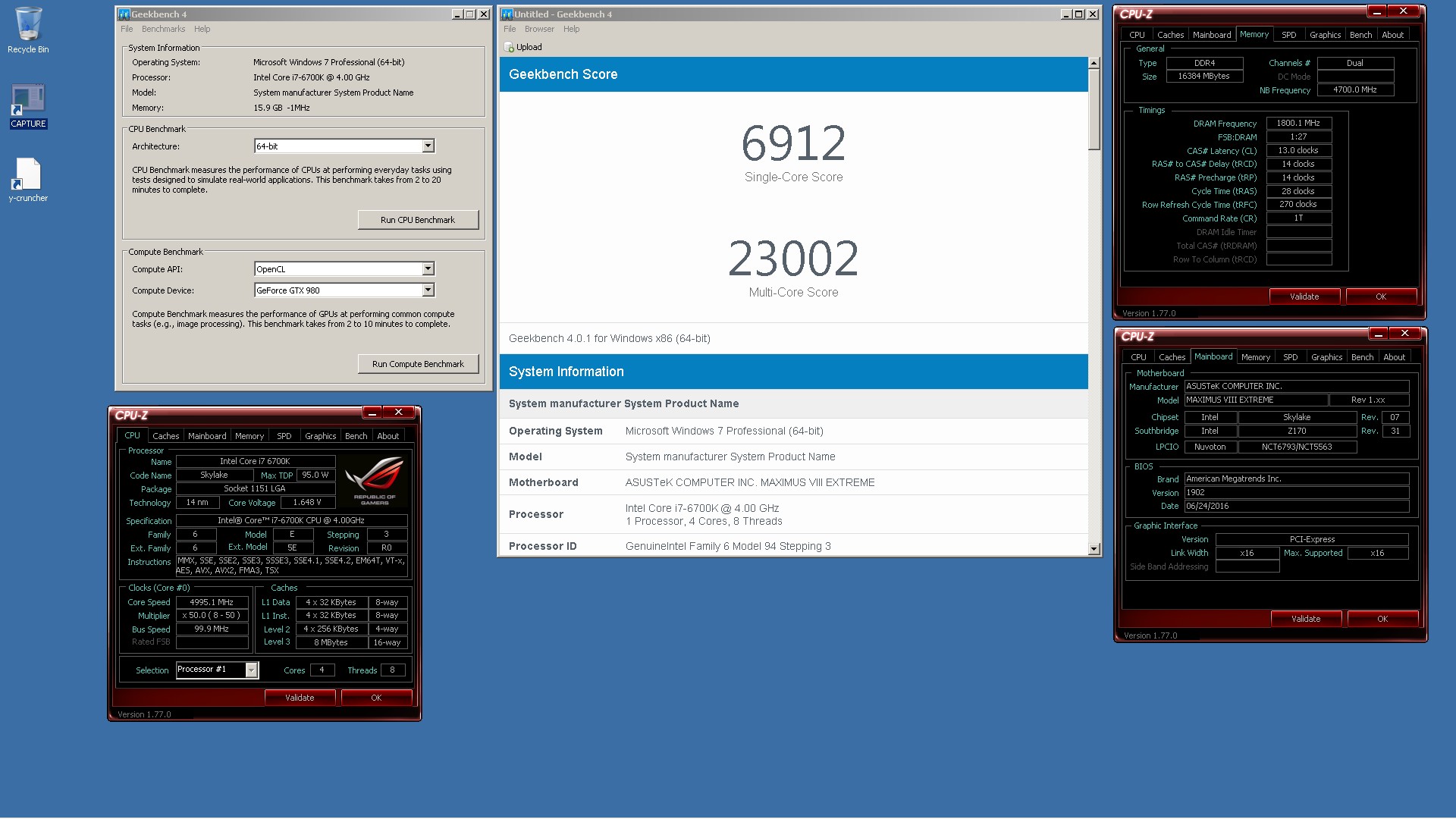Image resolution: width=1456 pixels, height=819 pixels.
Task: Maximize the Geekbench 4 benchmark window
Action: [x=470, y=14]
